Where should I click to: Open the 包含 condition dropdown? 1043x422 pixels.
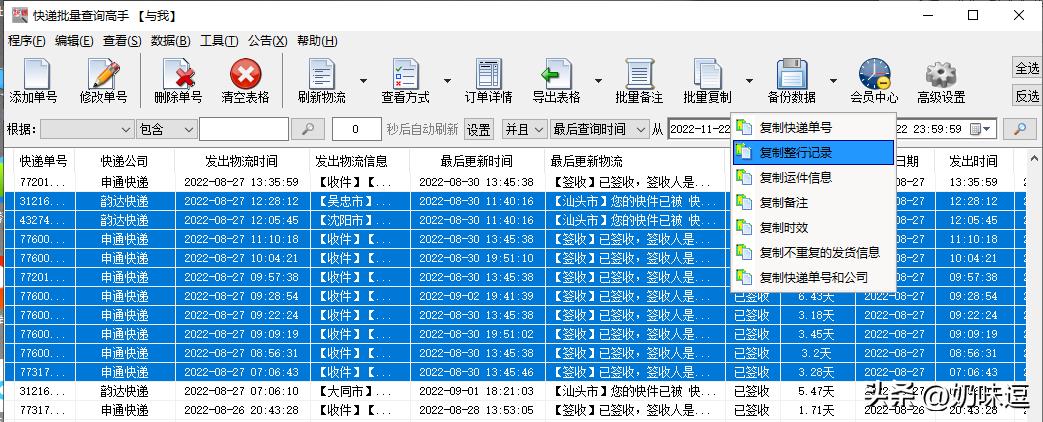166,129
